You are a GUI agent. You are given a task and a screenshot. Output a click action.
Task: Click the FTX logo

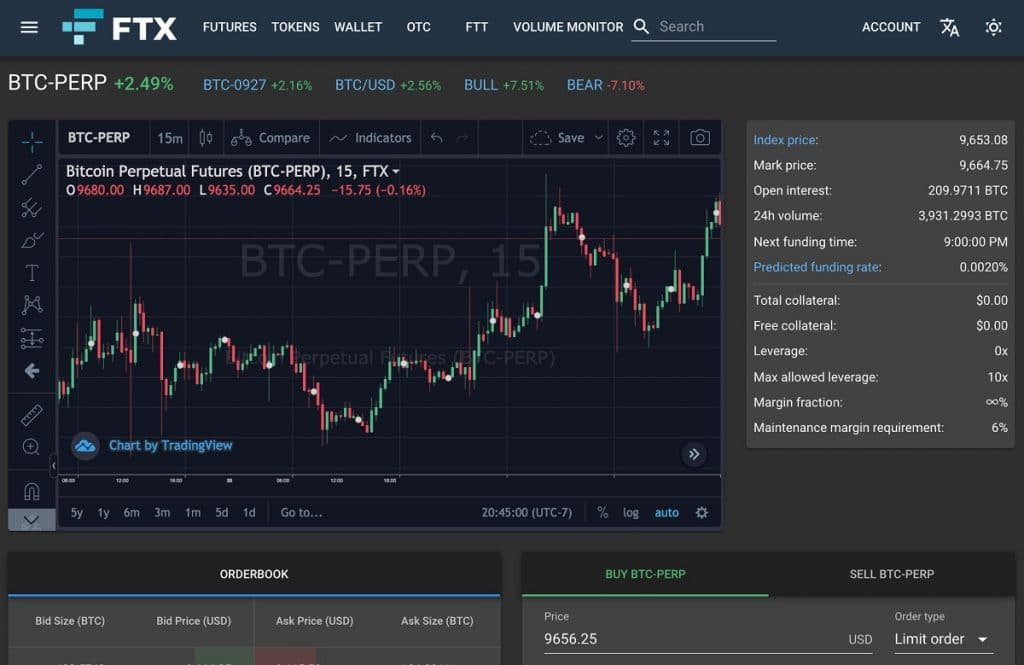(x=120, y=27)
